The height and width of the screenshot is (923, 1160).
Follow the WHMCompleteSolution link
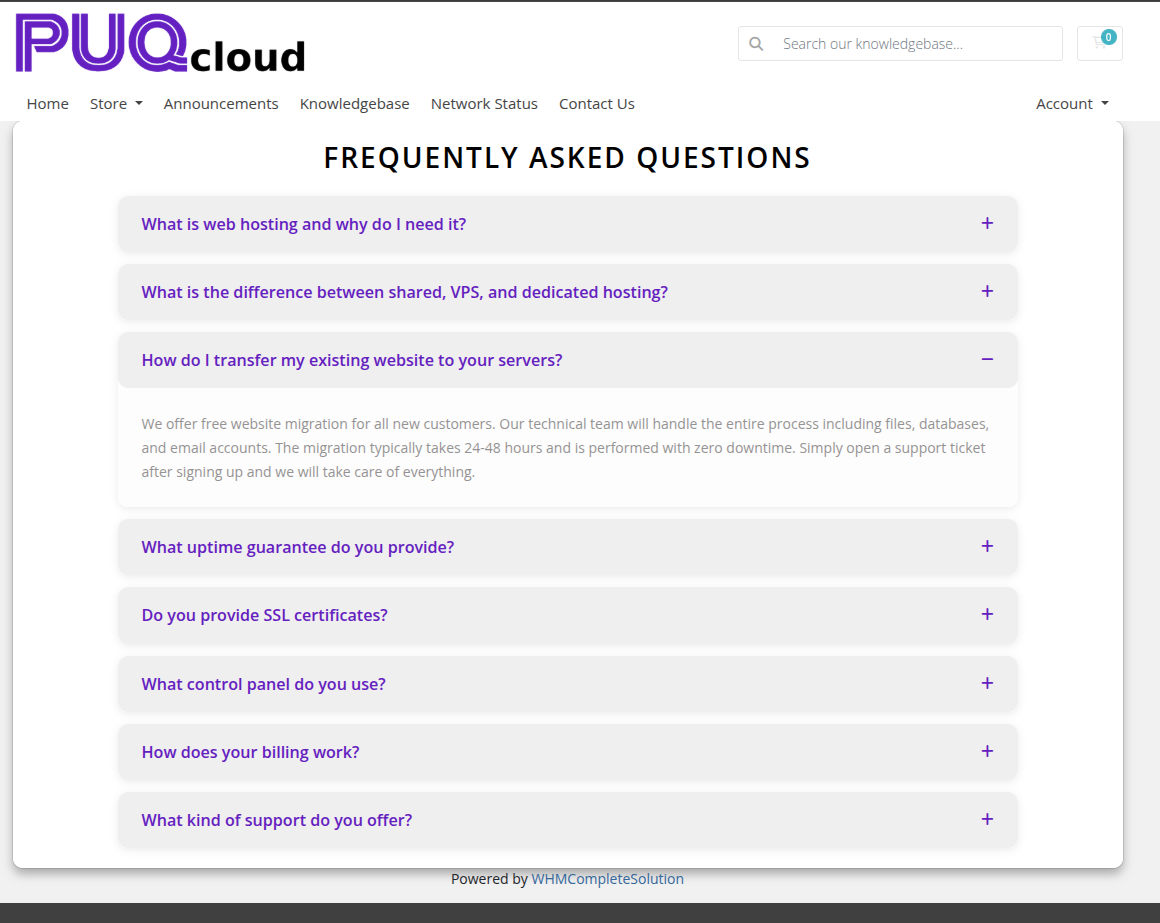607,879
